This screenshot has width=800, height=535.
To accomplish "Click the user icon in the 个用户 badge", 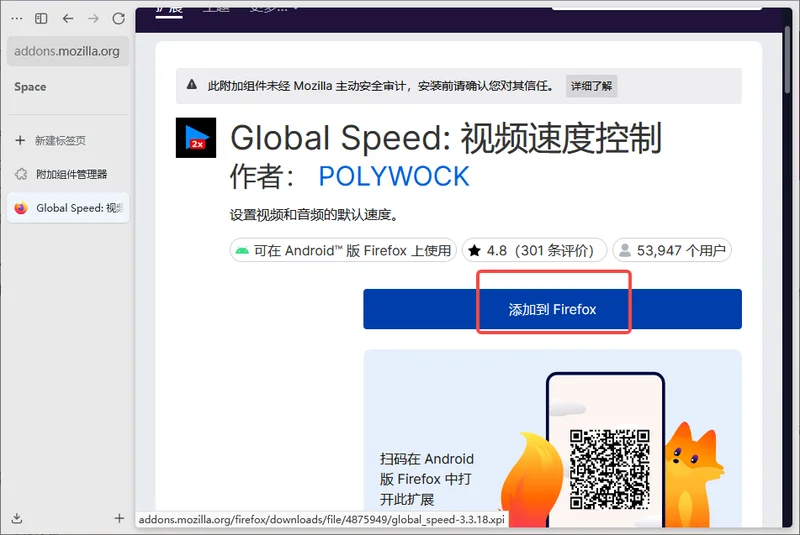I will pos(625,250).
